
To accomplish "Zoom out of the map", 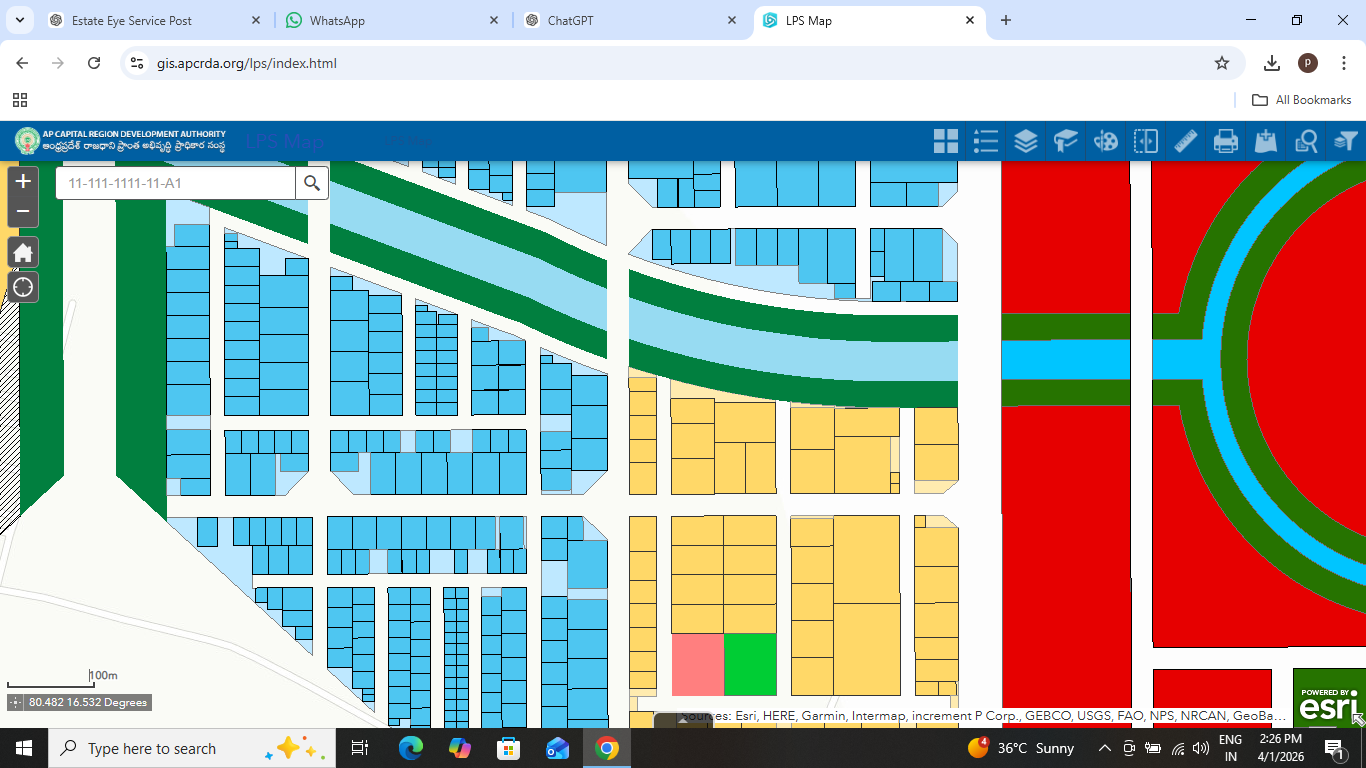I will 23,211.
